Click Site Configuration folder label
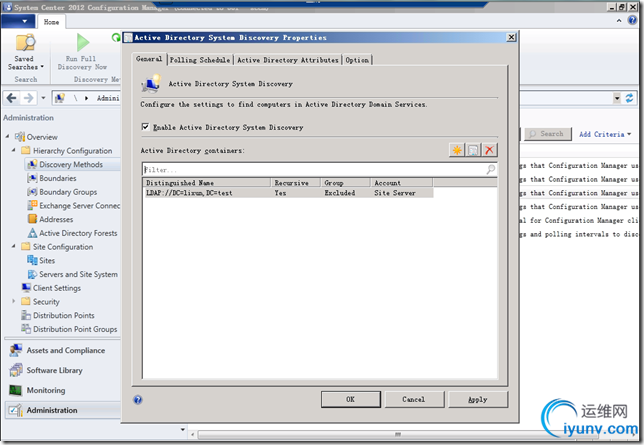This screenshot has width=644, height=445. click(63, 247)
